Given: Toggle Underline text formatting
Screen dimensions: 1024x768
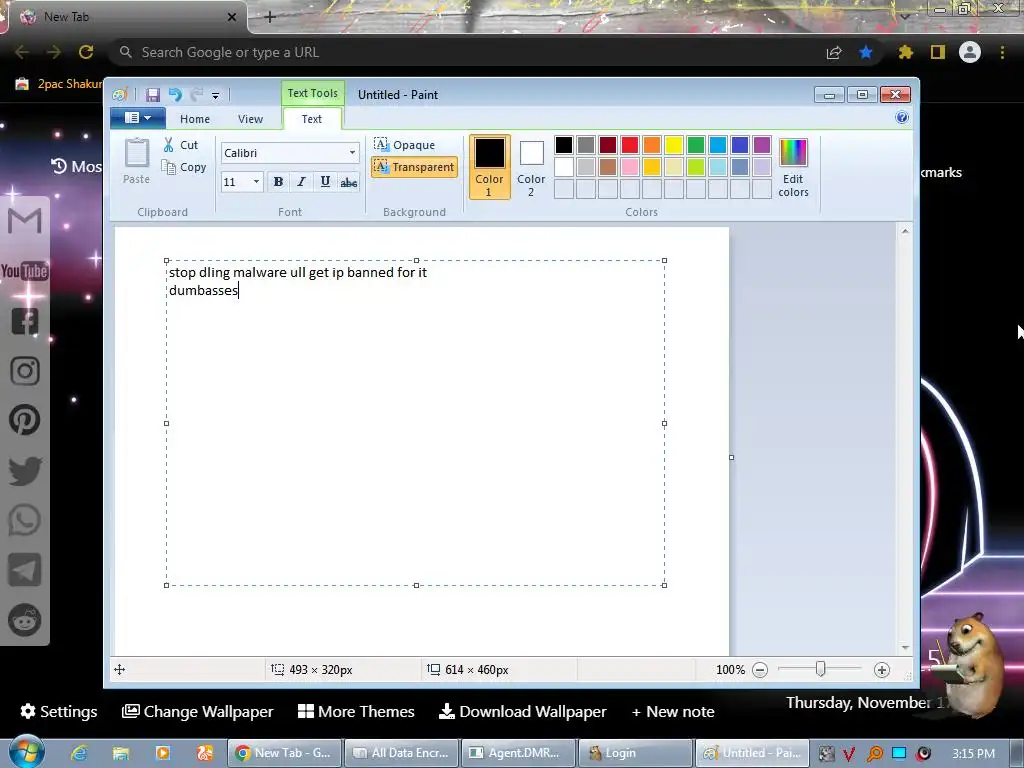Looking at the screenshot, I should point(325,182).
